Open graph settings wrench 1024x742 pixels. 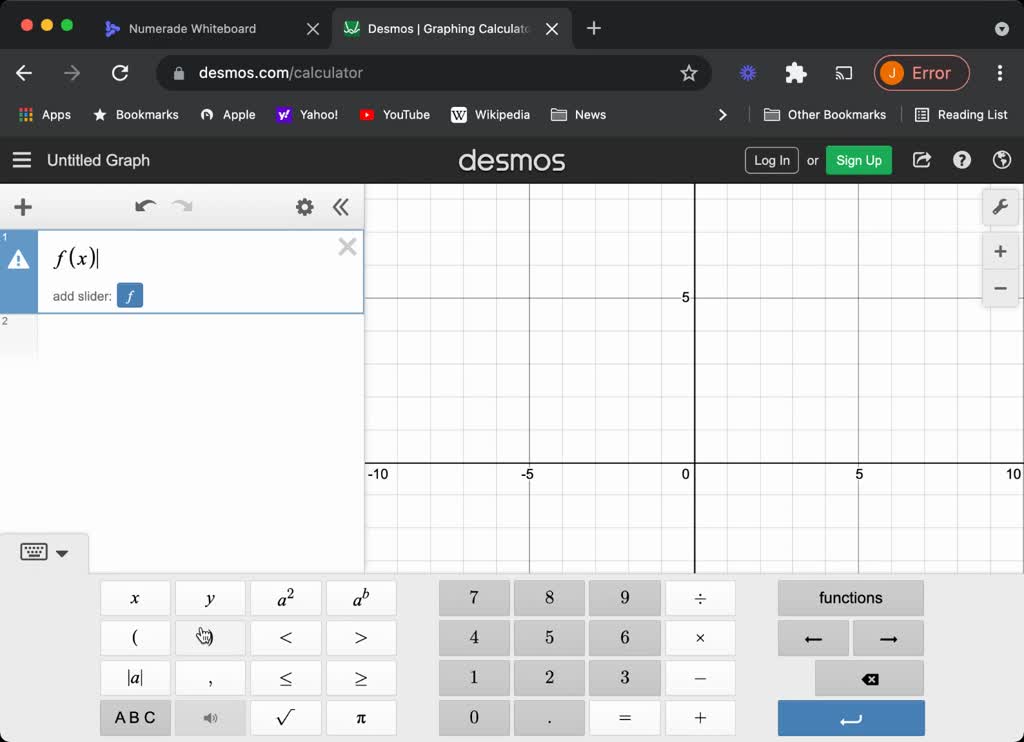coord(1000,208)
